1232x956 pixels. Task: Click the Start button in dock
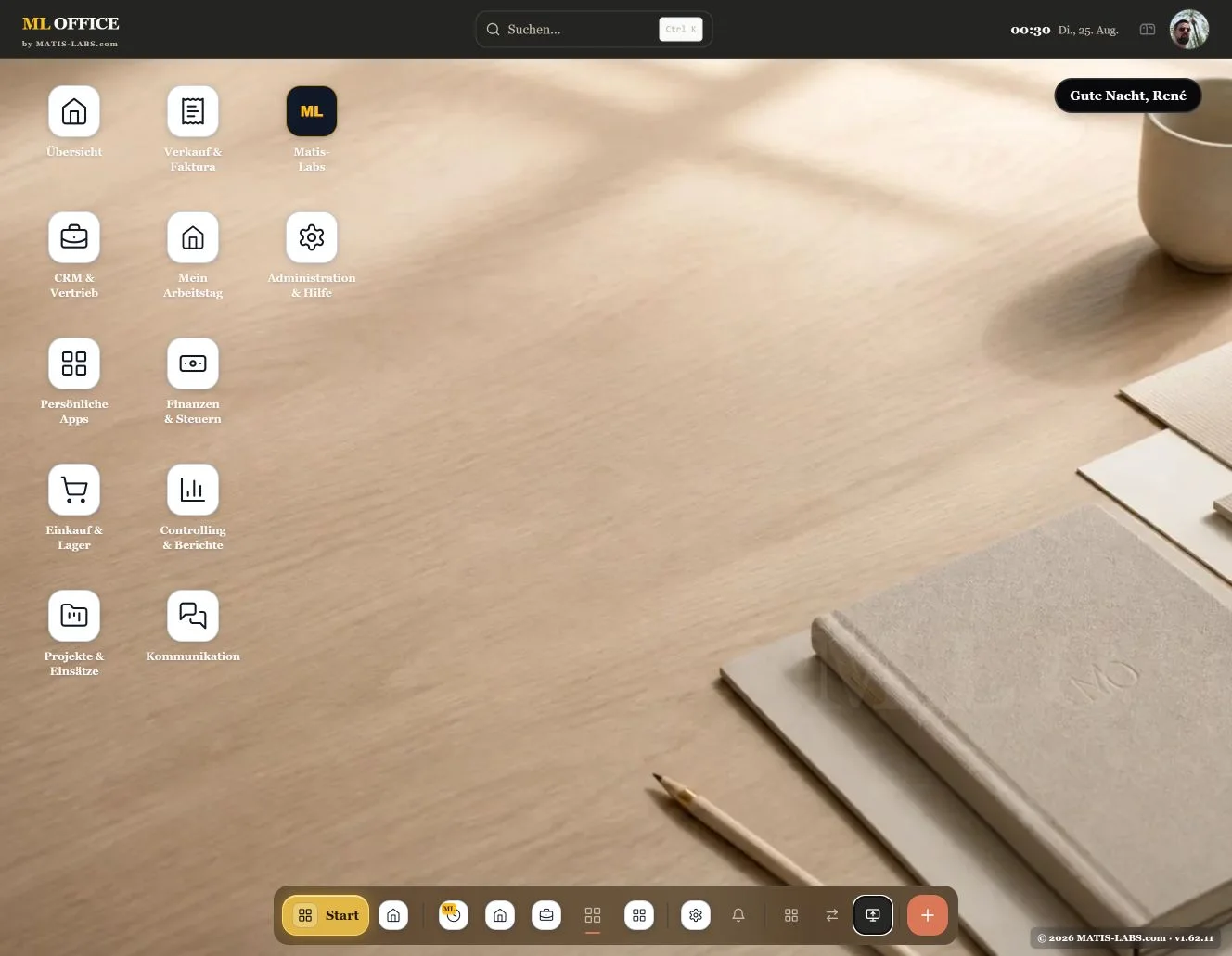click(x=327, y=915)
